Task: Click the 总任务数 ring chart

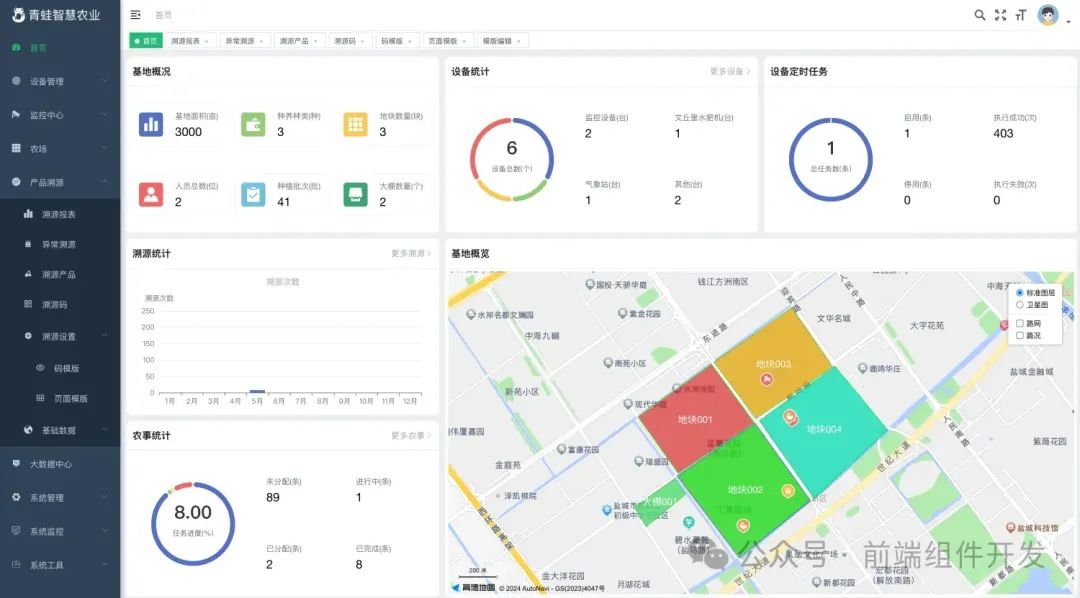Action: click(831, 159)
